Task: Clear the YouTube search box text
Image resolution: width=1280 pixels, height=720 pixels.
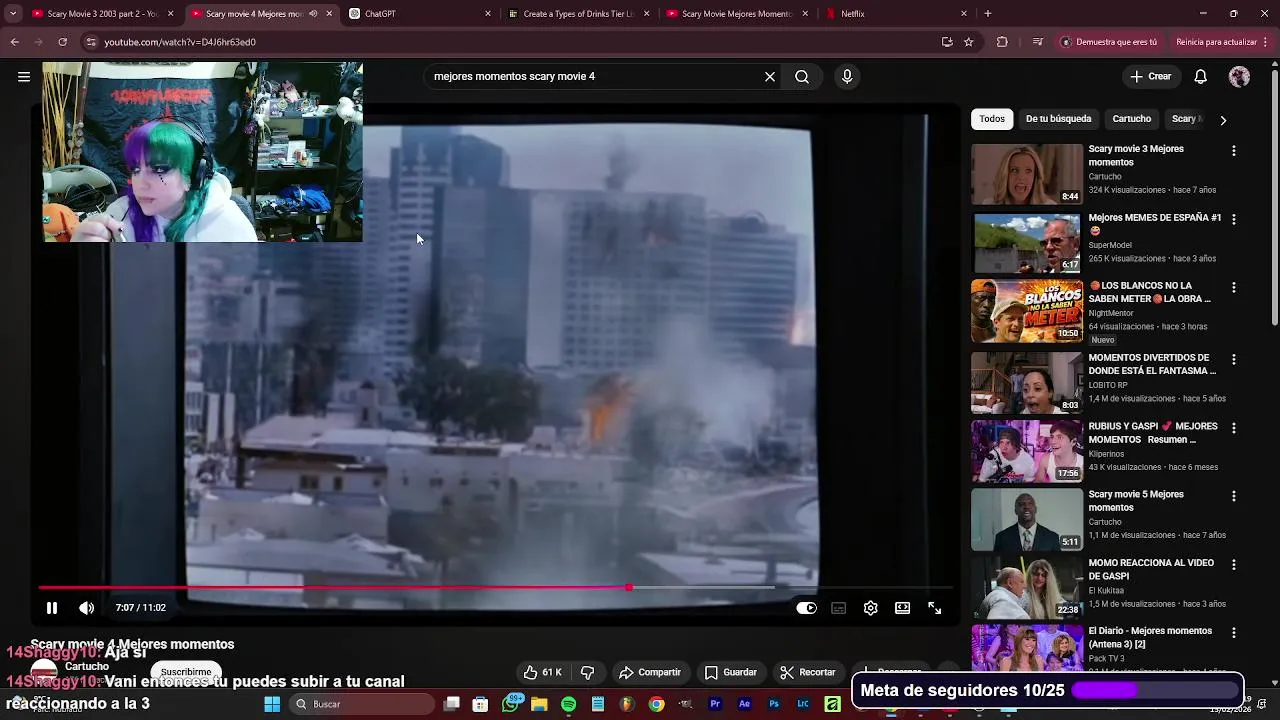Action: pyautogui.click(x=770, y=76)
